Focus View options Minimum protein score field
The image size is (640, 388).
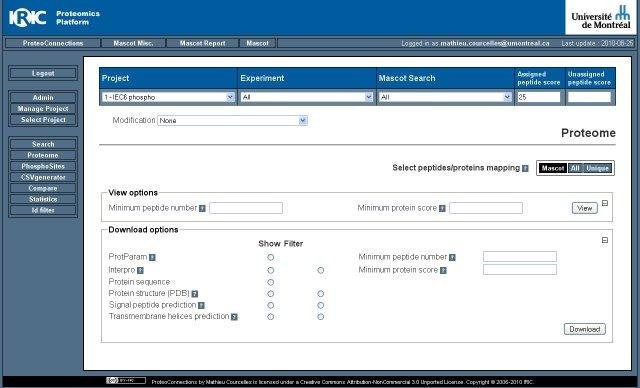(486, 208)
